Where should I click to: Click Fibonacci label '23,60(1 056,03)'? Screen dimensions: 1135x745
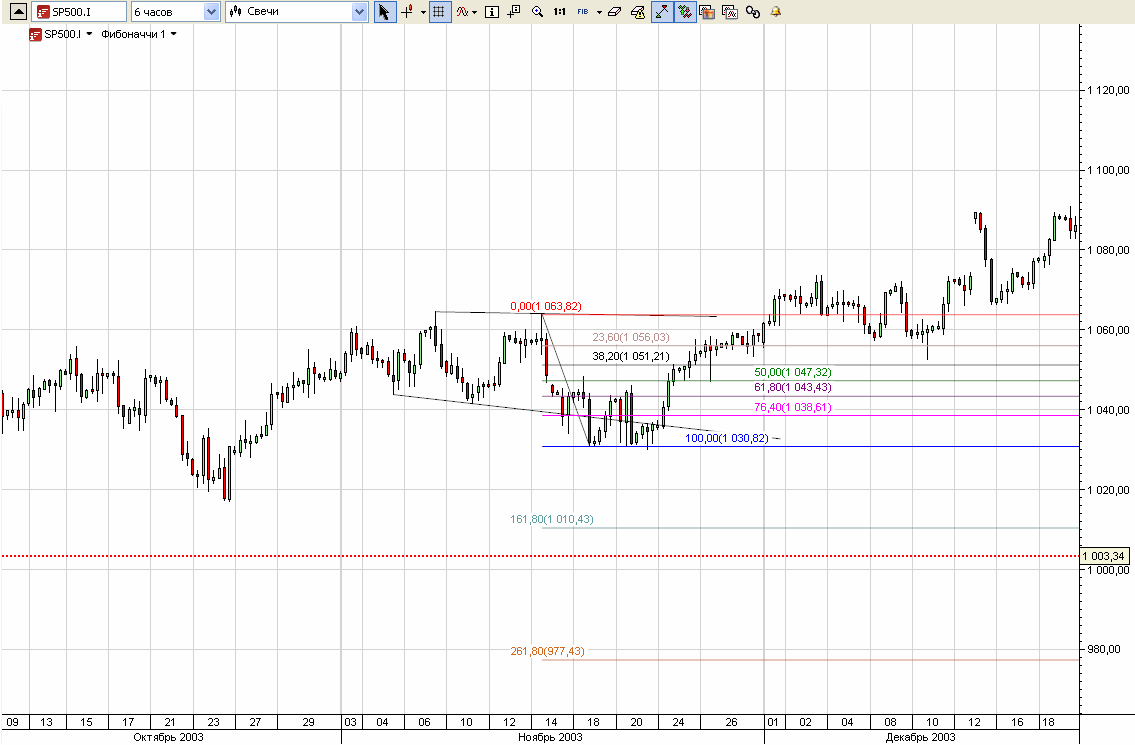(631, 337)
